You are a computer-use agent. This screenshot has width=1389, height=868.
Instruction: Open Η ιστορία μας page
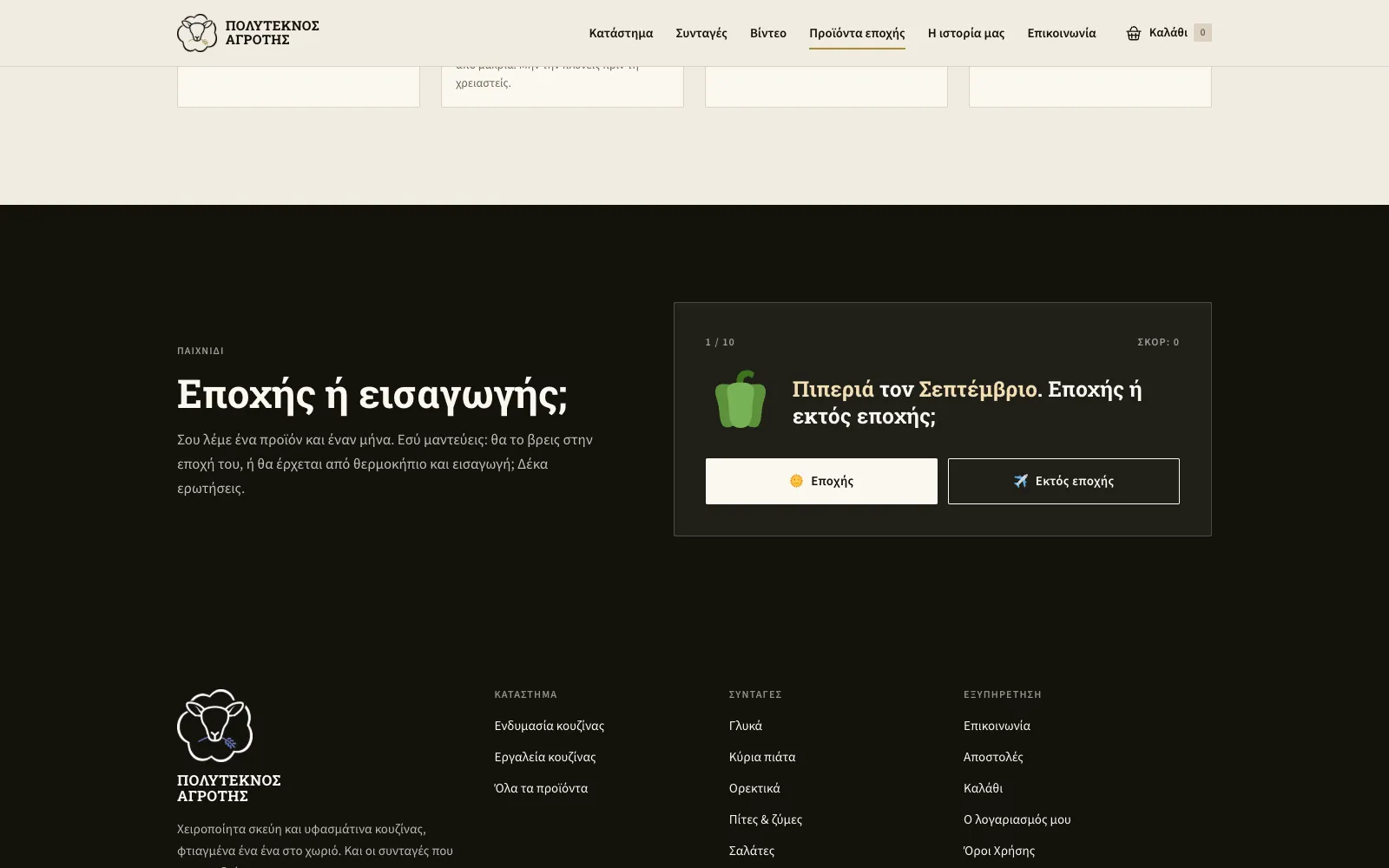966,33
